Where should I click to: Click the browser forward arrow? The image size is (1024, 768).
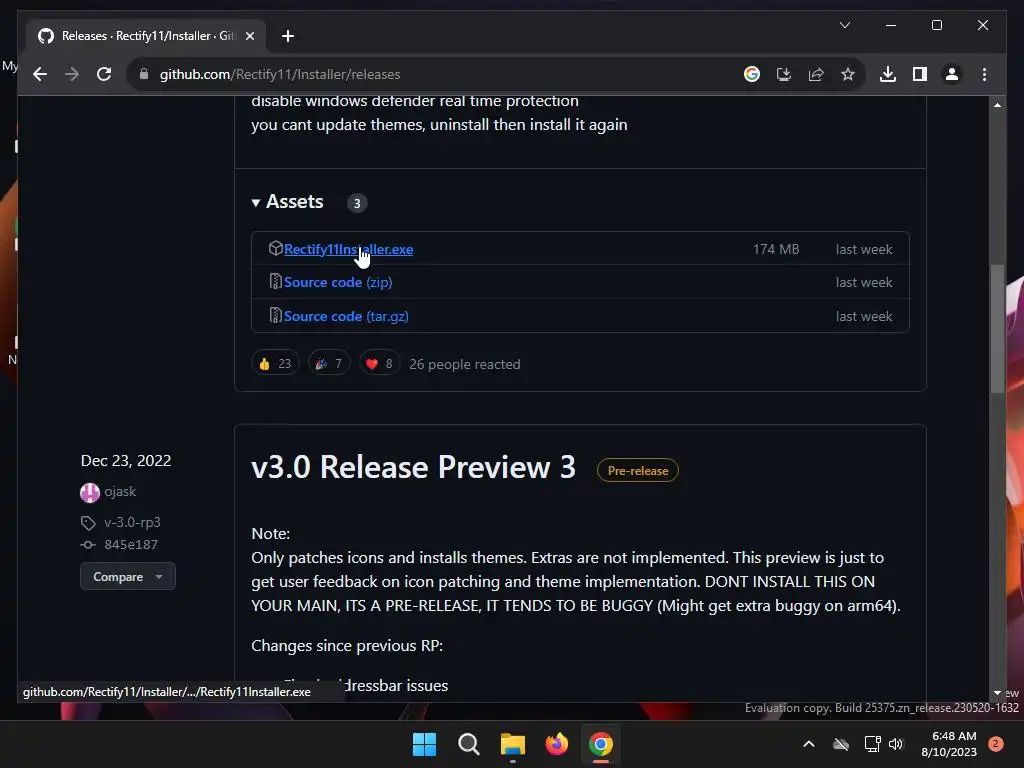tap(72, 74)
